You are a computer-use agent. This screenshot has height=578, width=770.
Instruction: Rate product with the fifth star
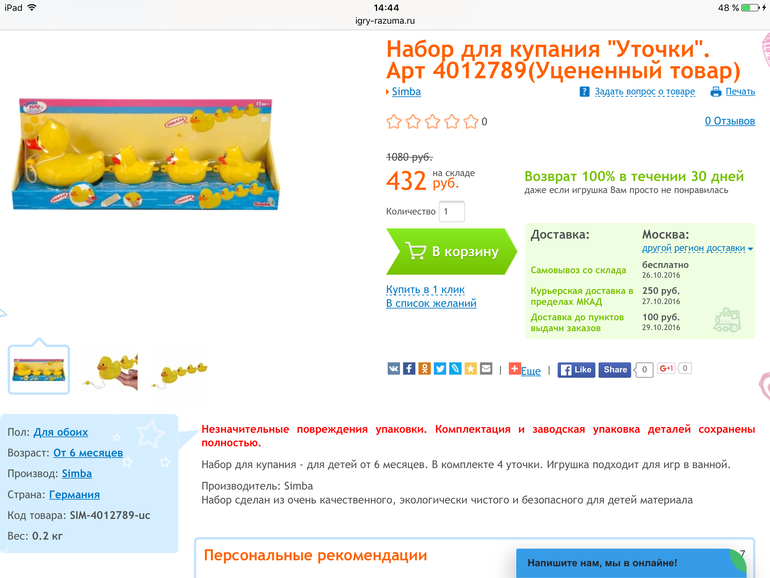(471, 121)
